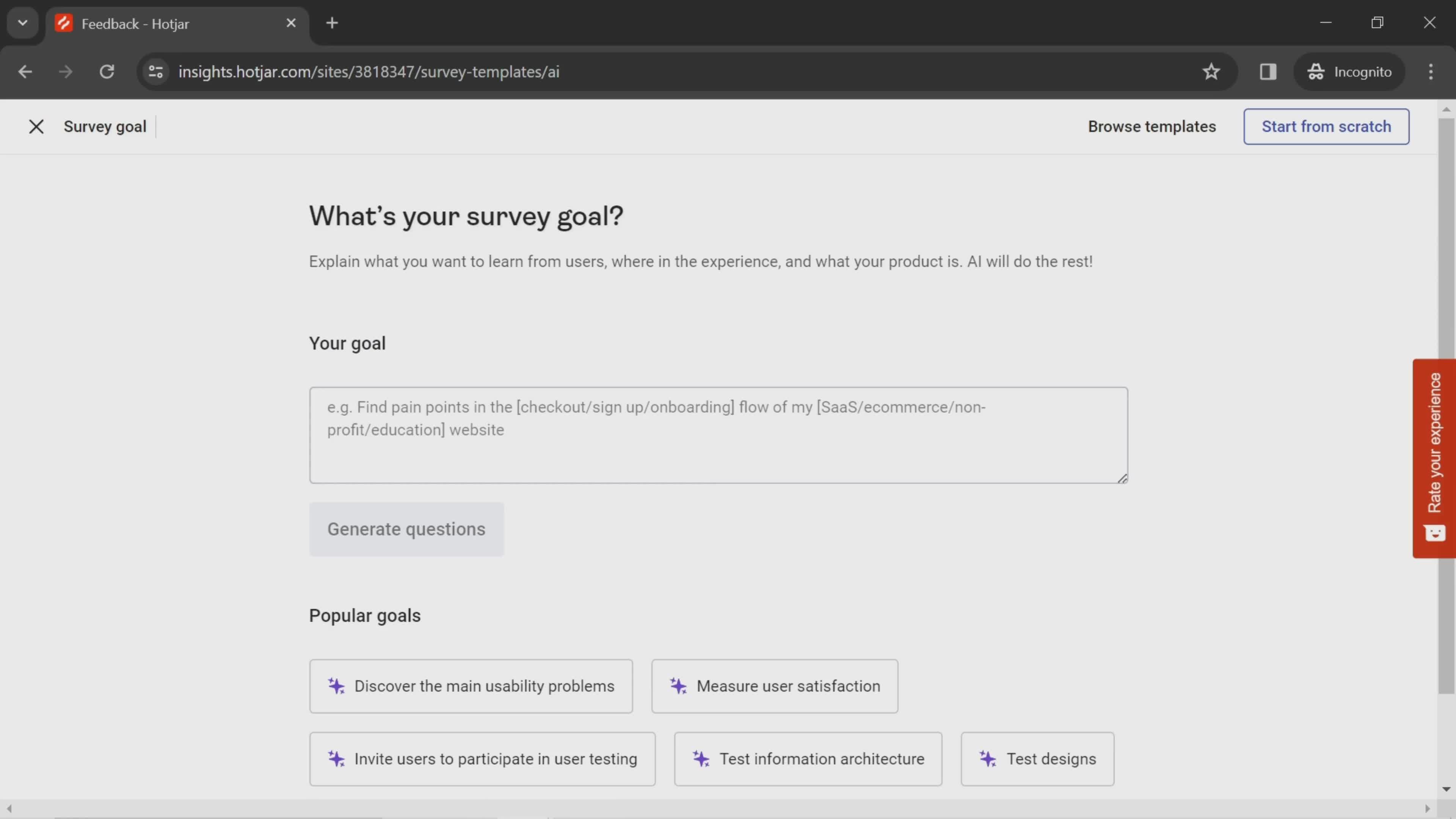Click the new tab plus button
Viewport: 1456px width, 819px height.
(x=332, y=22)
